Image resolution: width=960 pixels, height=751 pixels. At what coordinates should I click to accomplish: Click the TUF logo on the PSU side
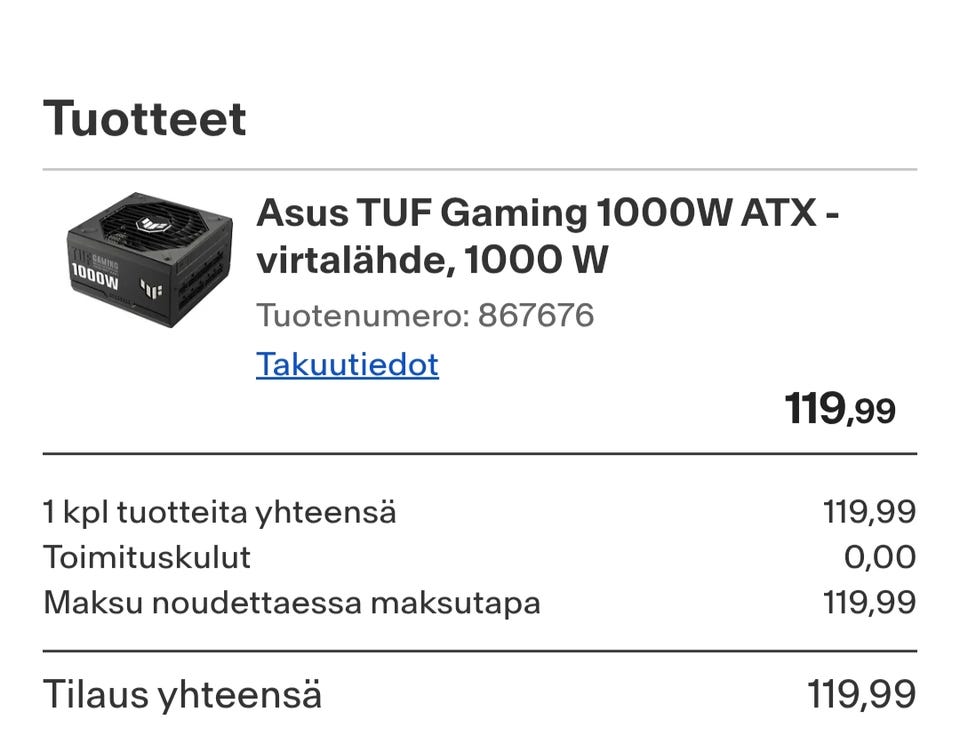(152, 290)
